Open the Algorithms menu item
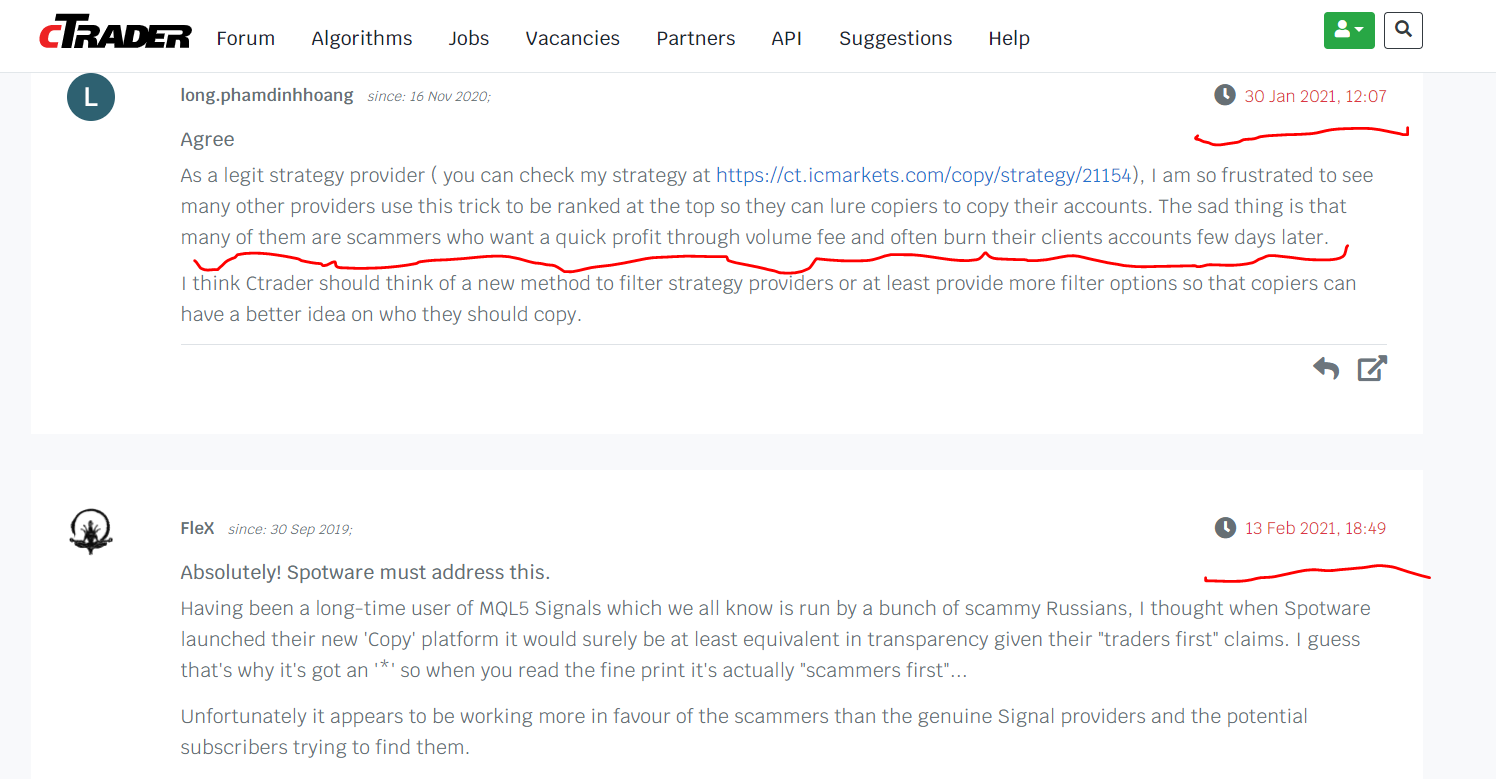The image size is (1496, 779). (x=362, y=38)
